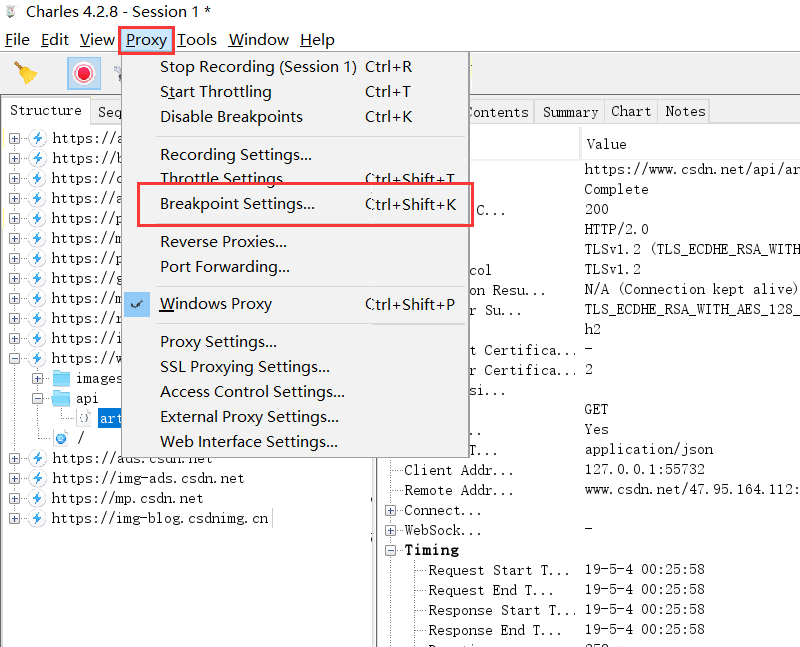Select the api folder row
This screenshot has height=647, width=800.
click(87, 398)
